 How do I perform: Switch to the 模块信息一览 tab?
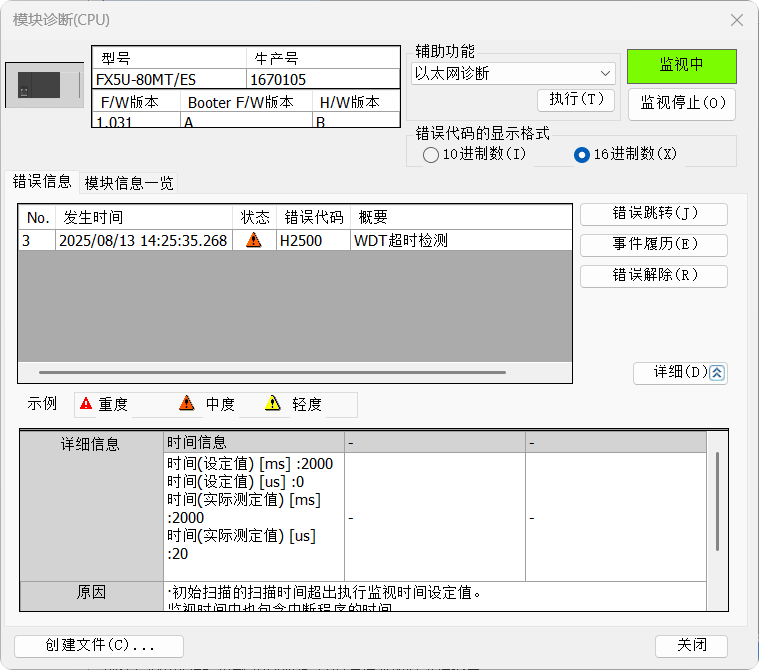tap(129, 183)
